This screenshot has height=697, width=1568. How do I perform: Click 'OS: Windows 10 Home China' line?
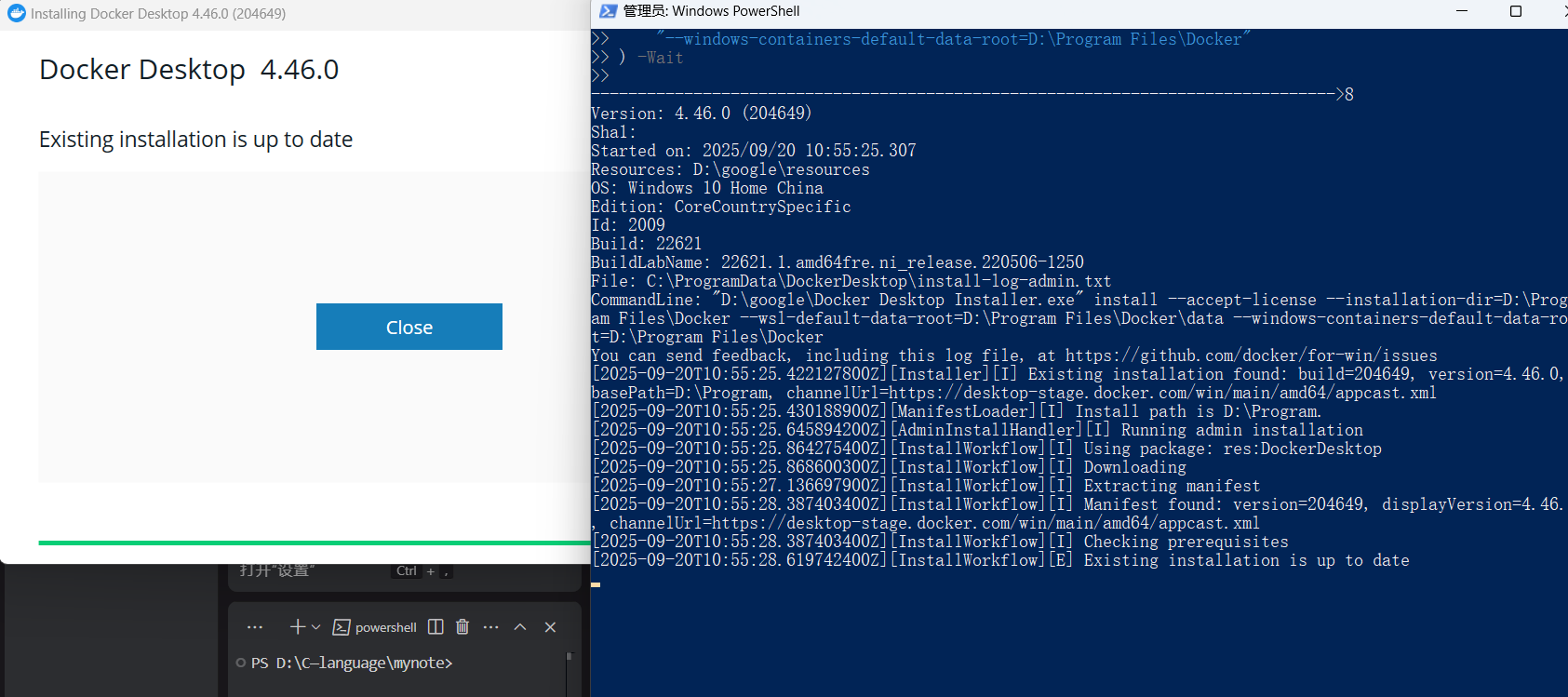[x=707, y=188]
